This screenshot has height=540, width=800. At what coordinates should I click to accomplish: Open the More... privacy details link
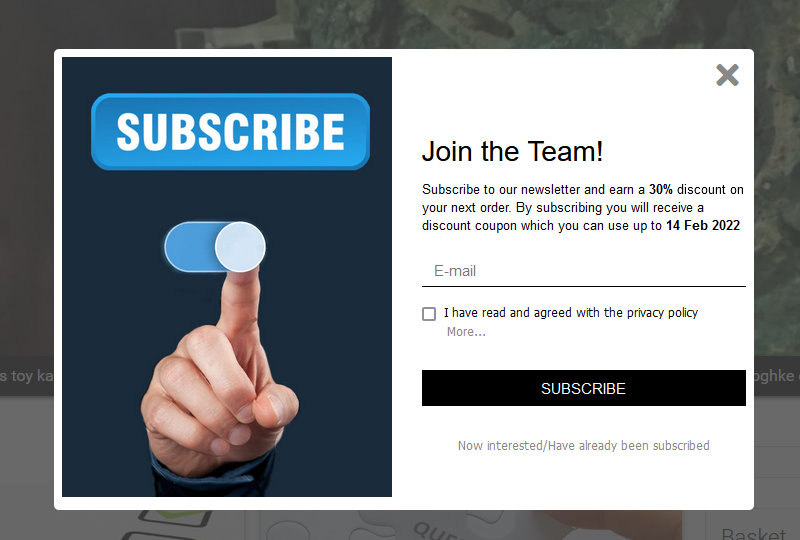click(x=466, y=332)
